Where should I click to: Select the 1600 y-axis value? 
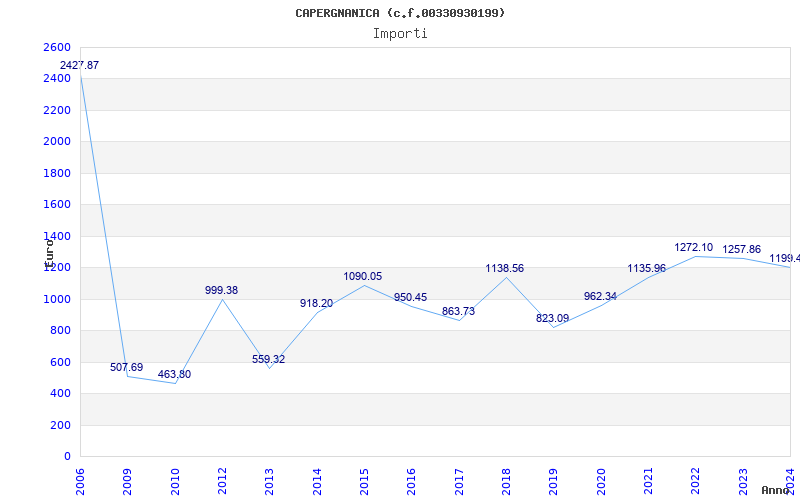coord(57,205)
